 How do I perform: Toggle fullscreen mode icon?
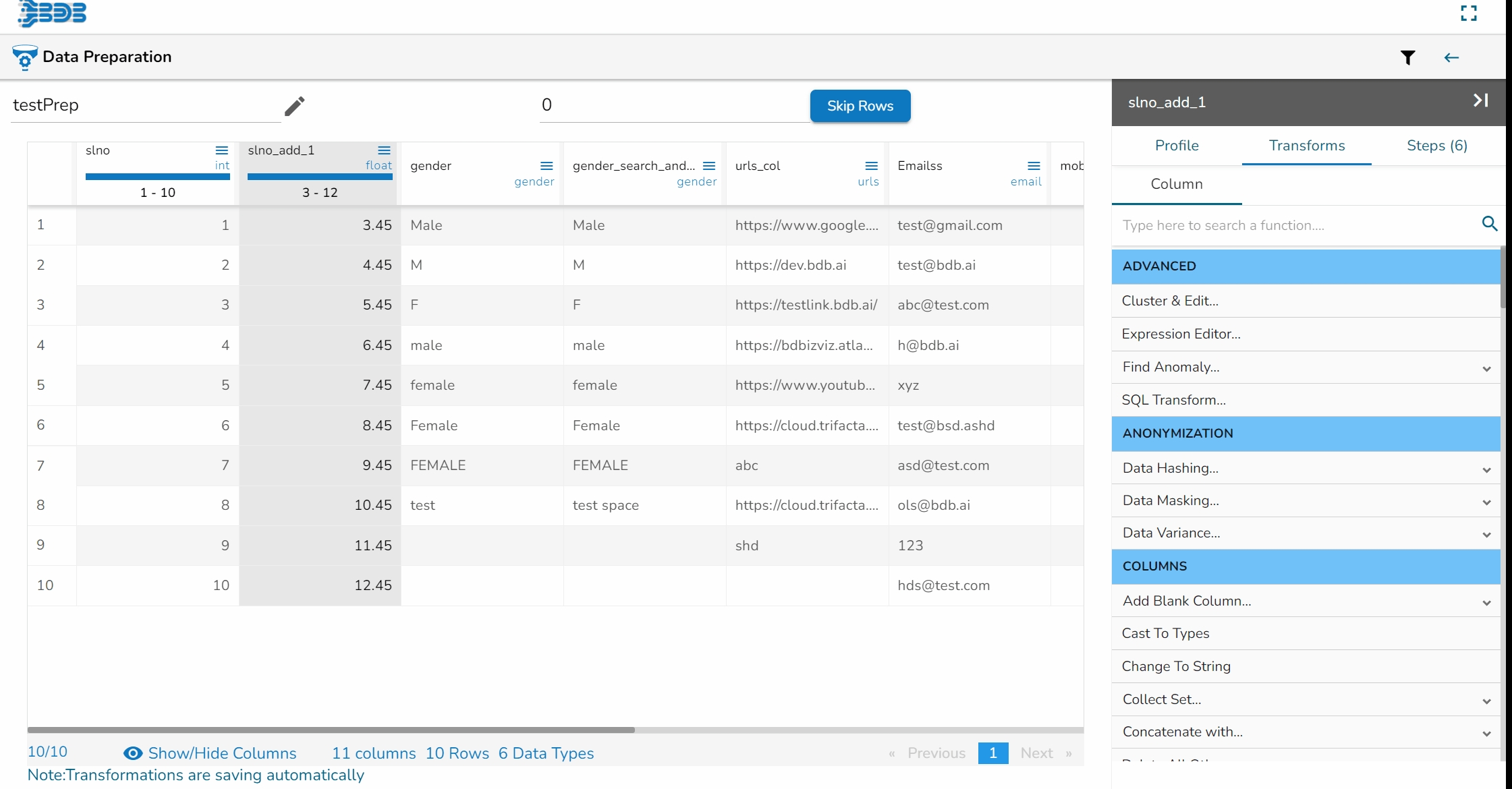point(1469,13)
